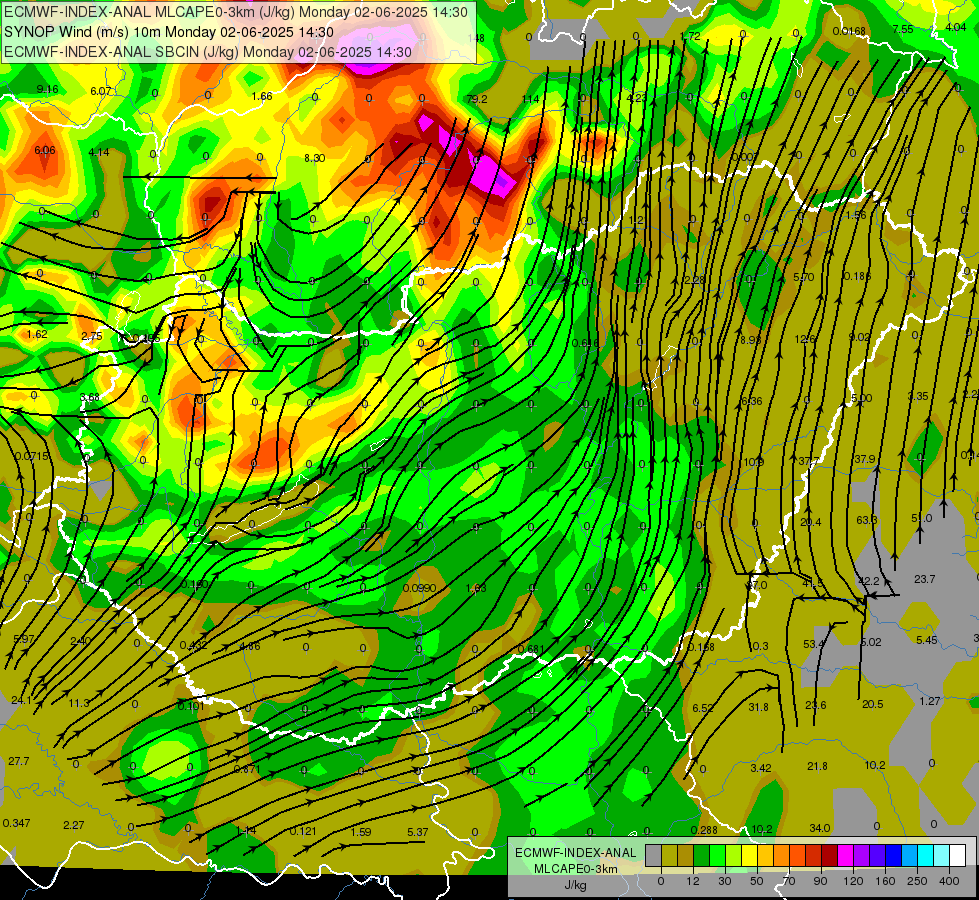Click the gray swatch in the MLCAPE legend

(x=654, y=855)
